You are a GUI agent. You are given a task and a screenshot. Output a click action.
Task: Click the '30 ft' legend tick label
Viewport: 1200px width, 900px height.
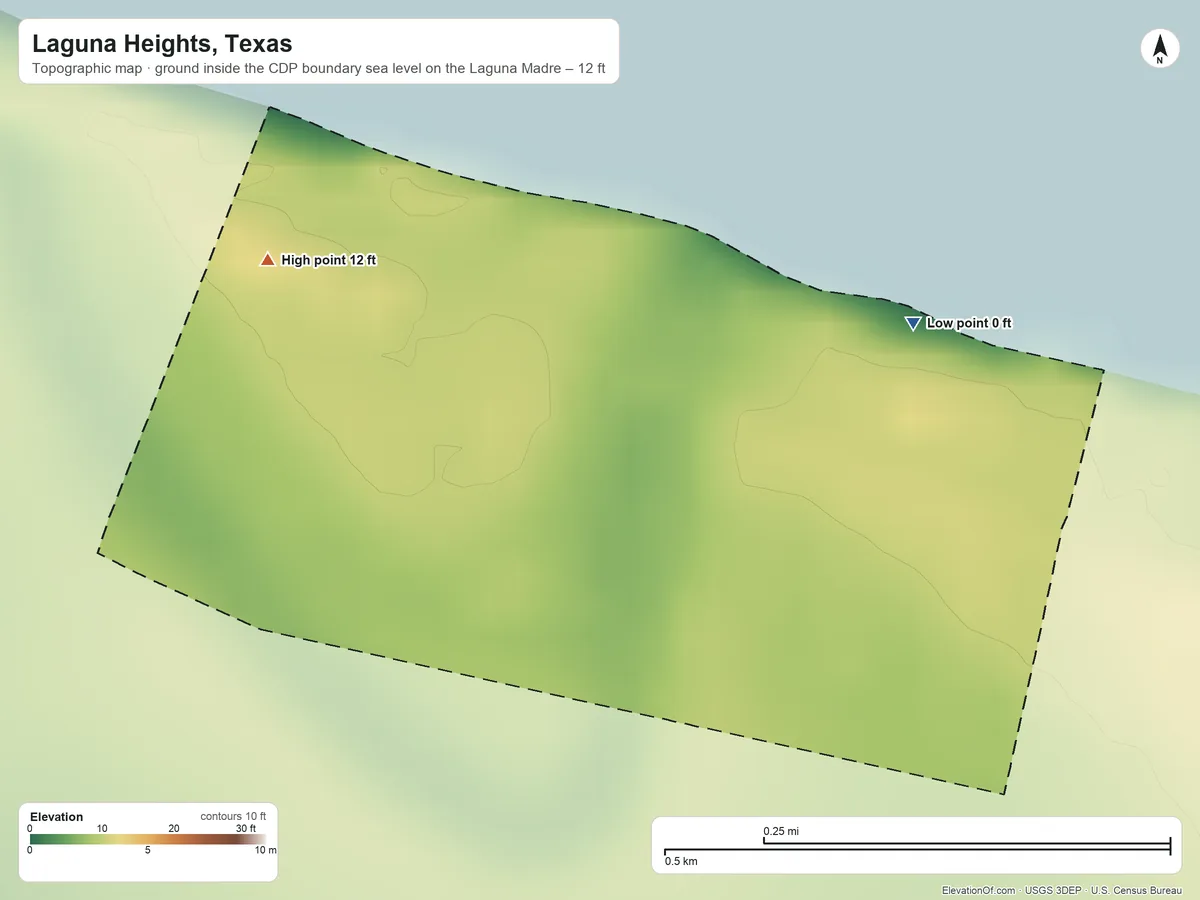(246, 828)
